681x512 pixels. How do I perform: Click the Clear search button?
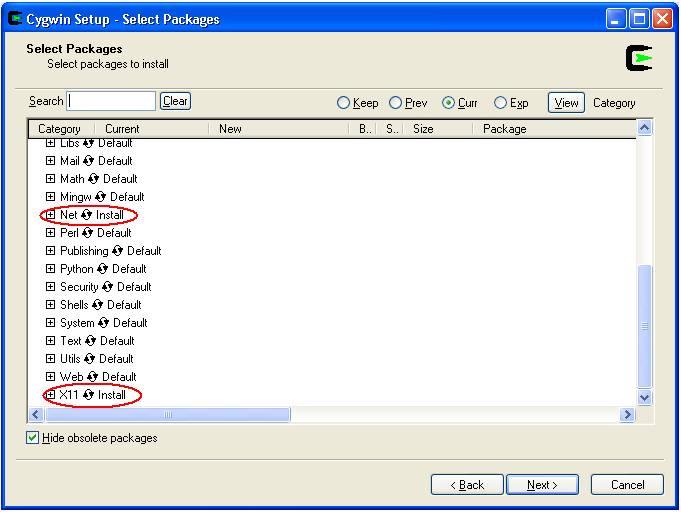[175, 101]
